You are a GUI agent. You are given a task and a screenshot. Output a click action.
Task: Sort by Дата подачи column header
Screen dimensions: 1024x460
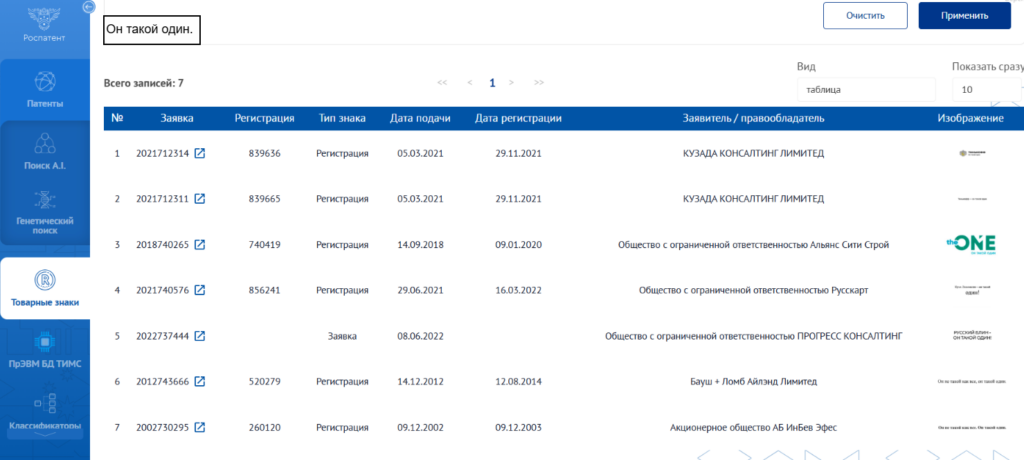[x=422, y=119]
